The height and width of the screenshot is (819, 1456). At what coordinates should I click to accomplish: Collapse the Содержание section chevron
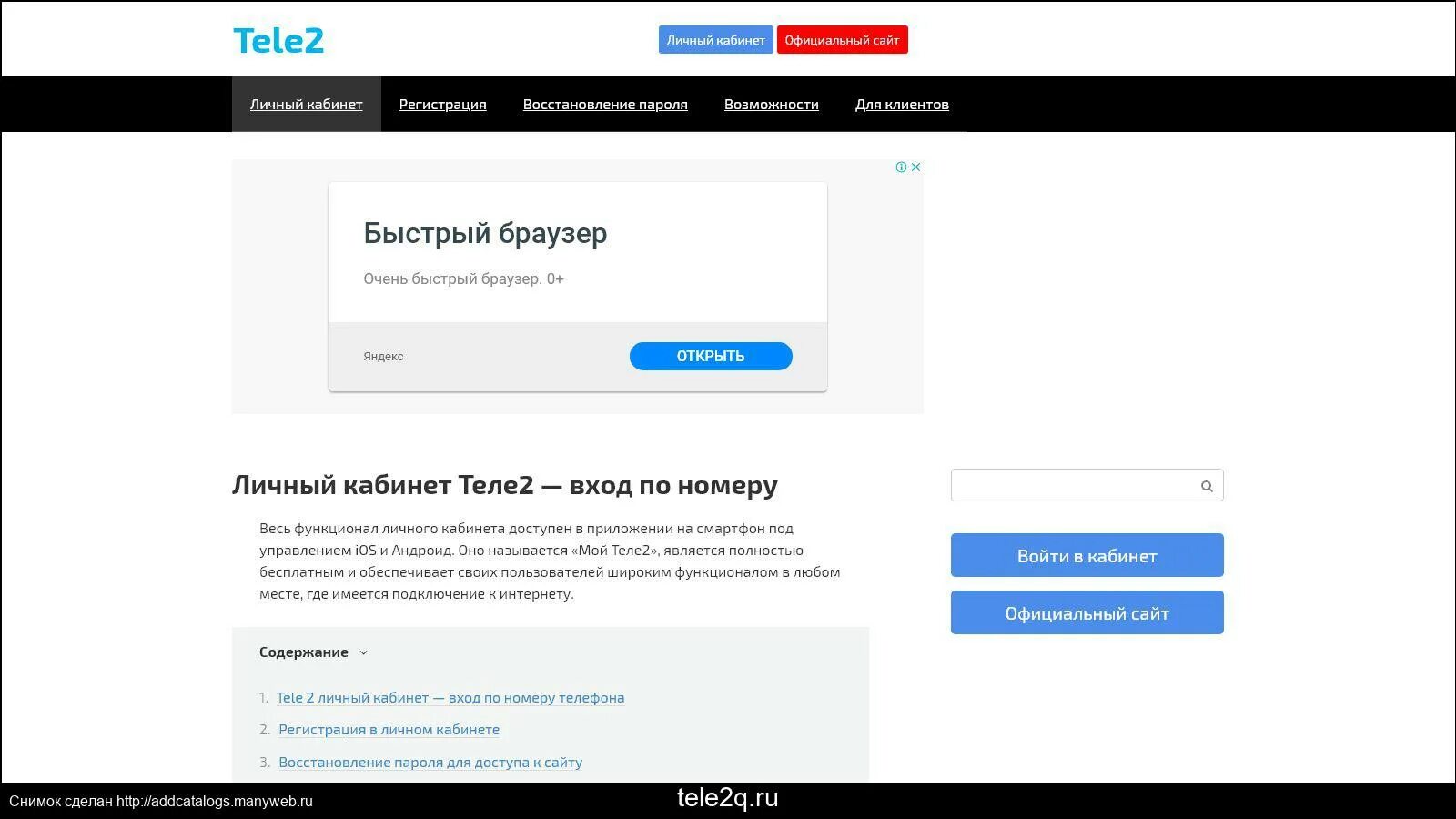pyautogui.click(x=363, y=652)
